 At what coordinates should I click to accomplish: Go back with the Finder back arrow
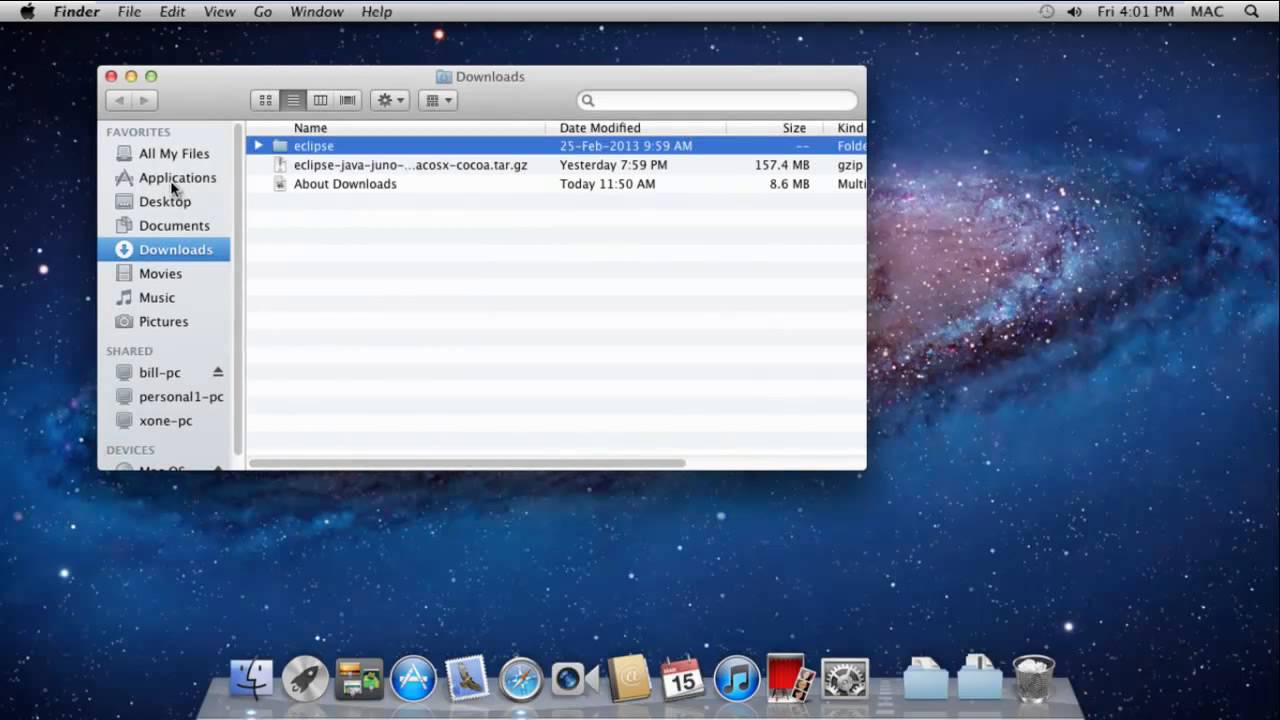[119, 100]
